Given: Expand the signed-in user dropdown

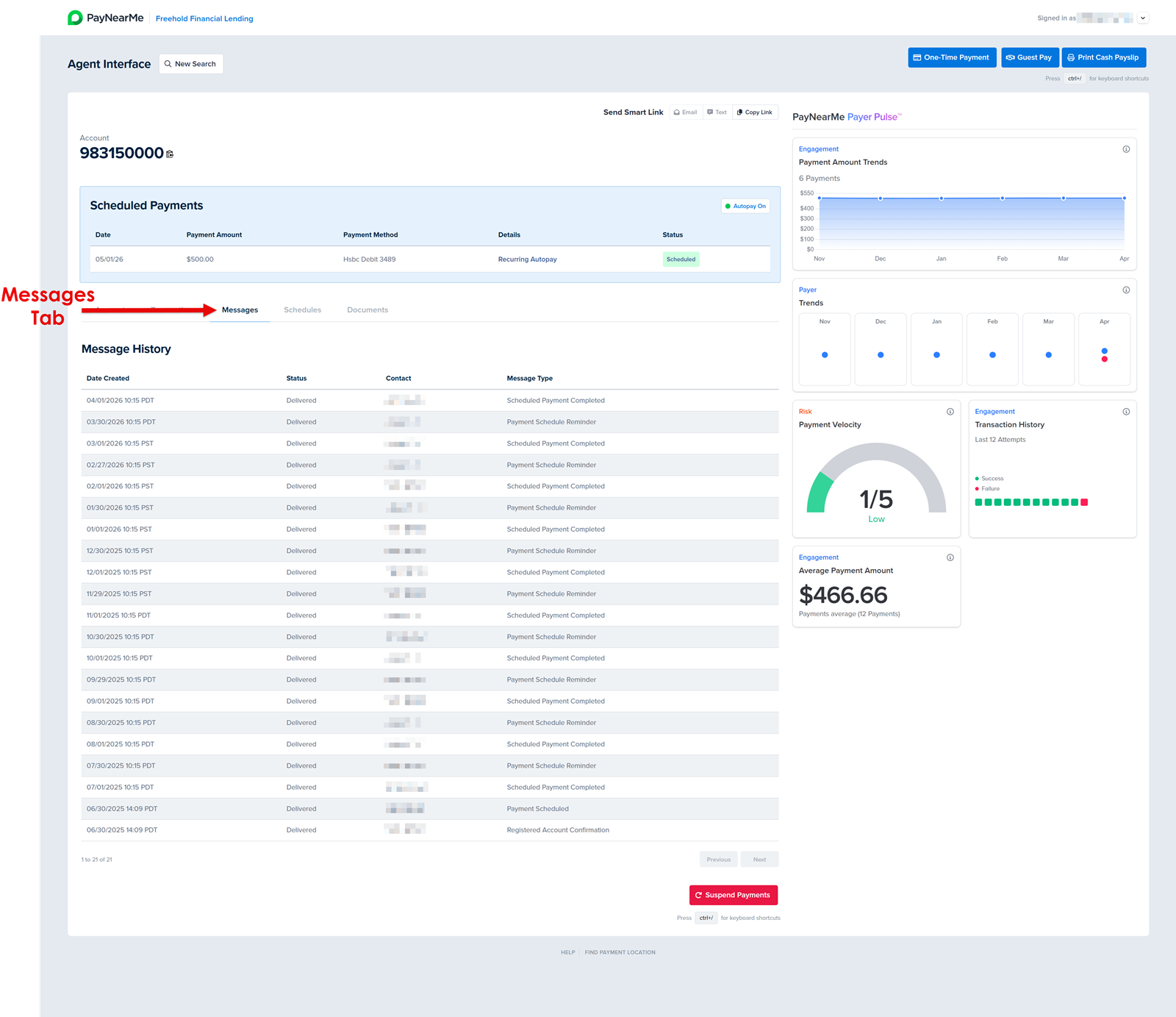Looking at the screenshot, I should 1142,18.
